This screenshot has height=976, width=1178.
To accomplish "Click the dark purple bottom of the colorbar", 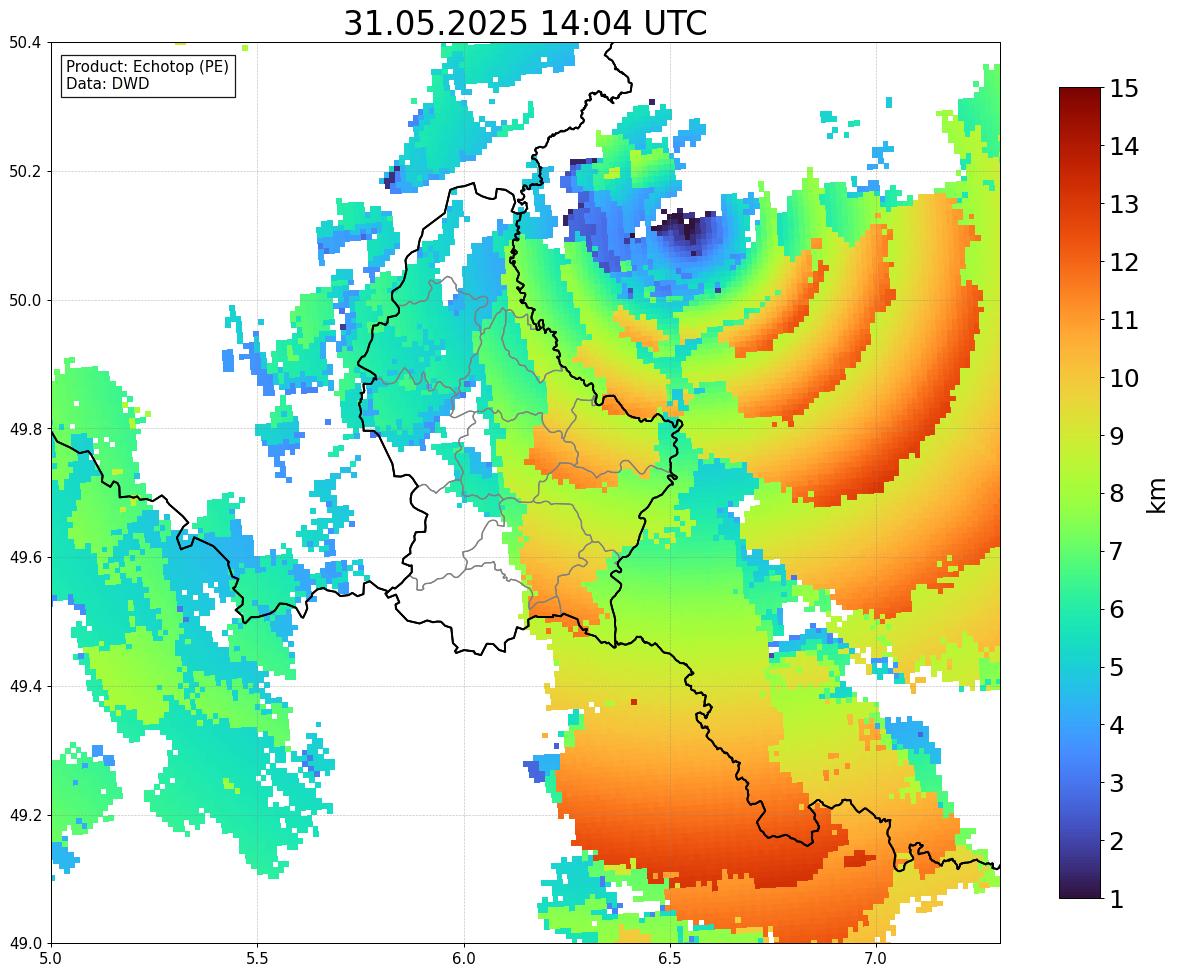I will pyautogui.click(x=1080, y=889).
